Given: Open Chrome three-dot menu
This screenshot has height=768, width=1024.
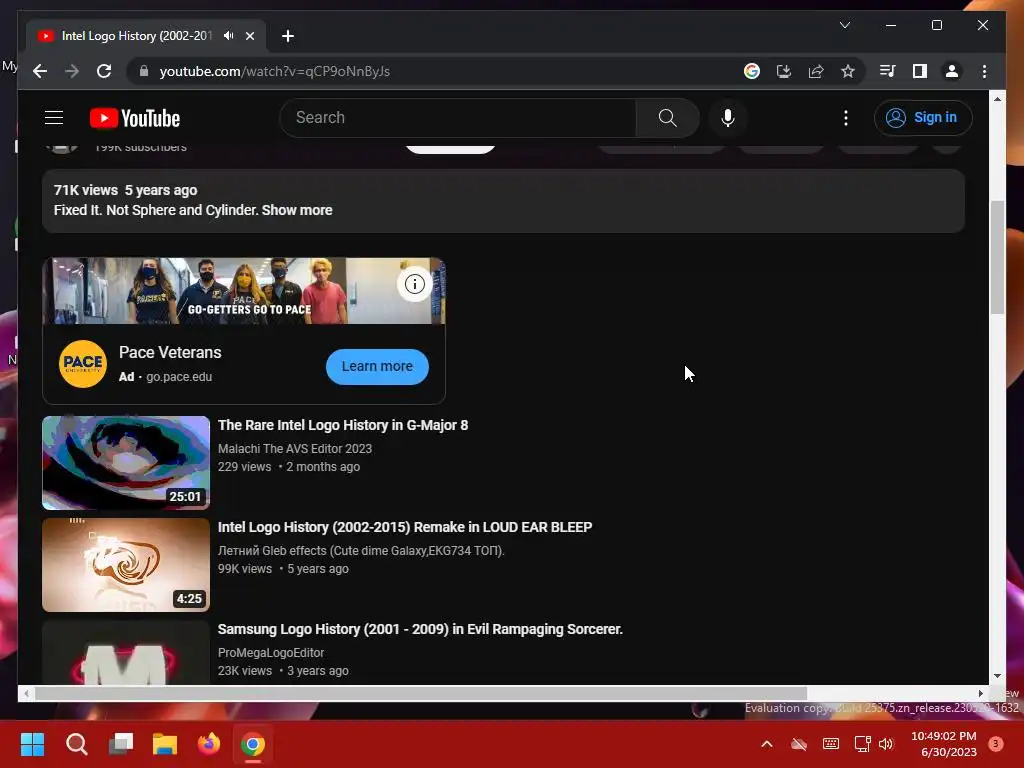Looking at the screenshot, I should point(984,71).
